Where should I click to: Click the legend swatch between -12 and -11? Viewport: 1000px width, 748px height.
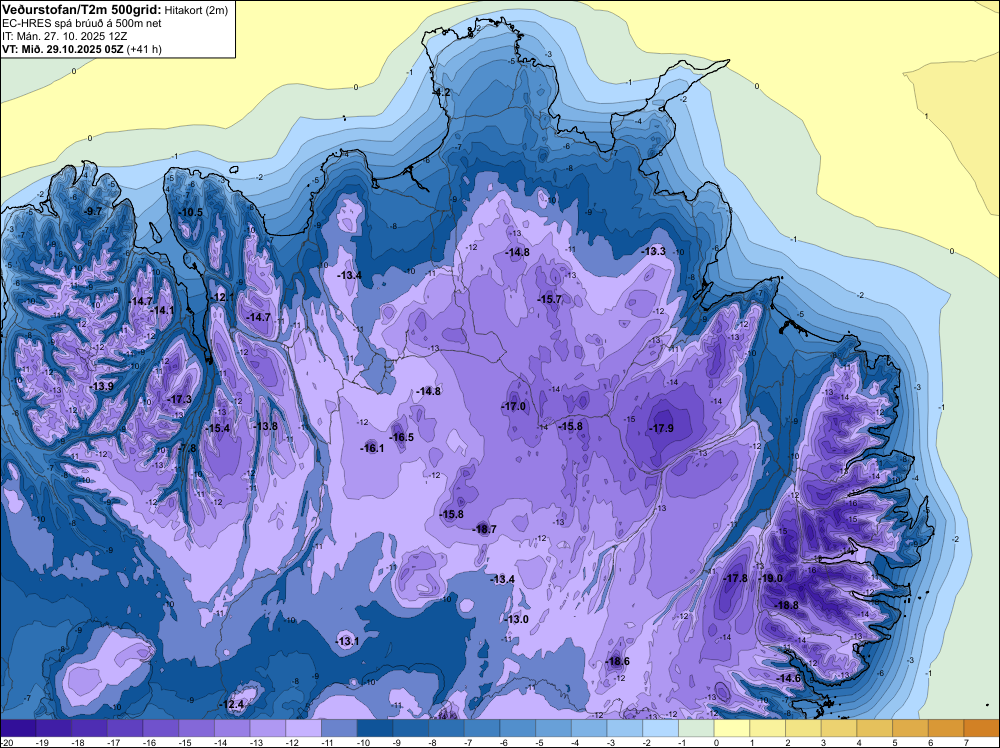click(304, 728)
